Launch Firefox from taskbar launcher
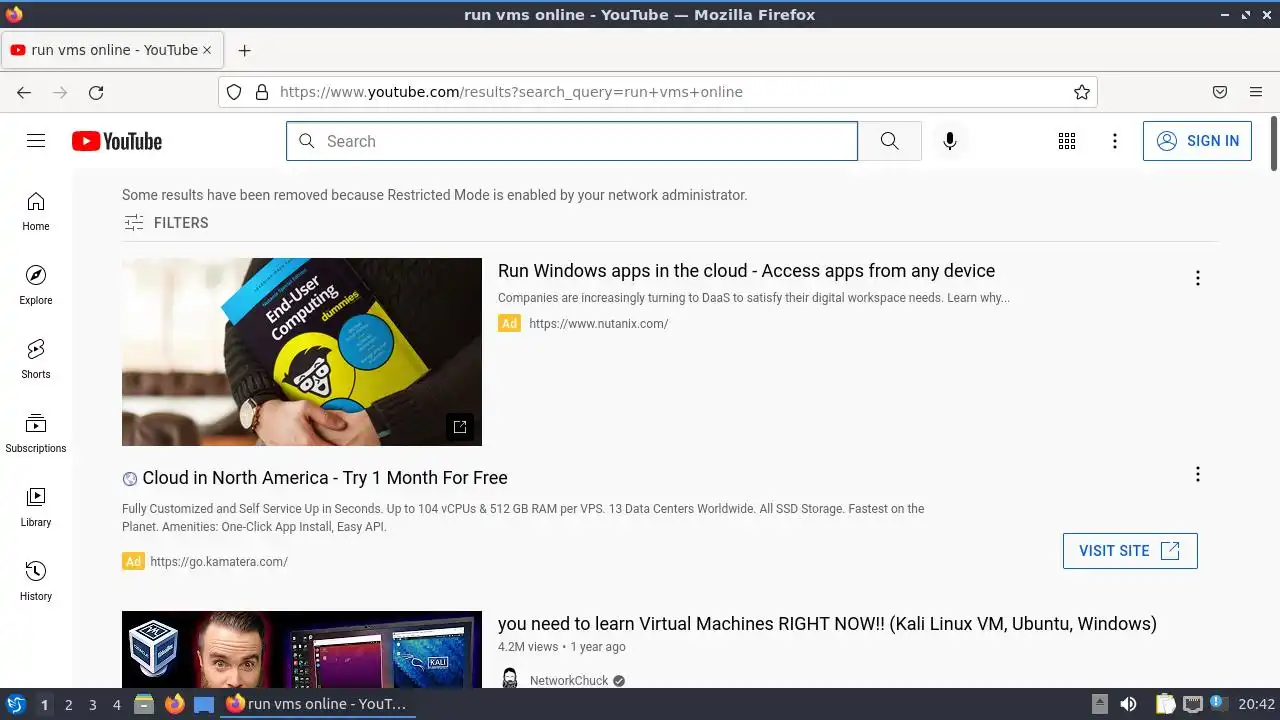Image resolution: width=1280 pixels, height=720 pixels. pyautogui.click(x=174, y=705)
